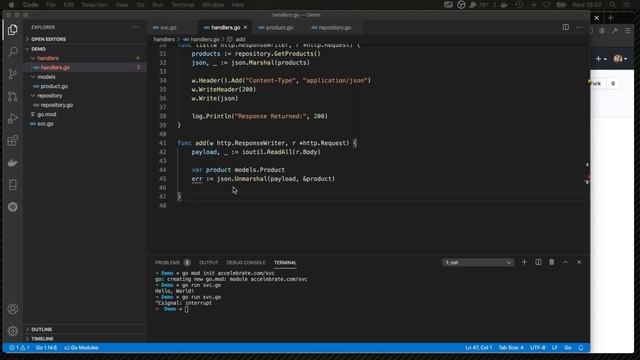Click errors and warnings count in status bar

(x=19, y=348)
